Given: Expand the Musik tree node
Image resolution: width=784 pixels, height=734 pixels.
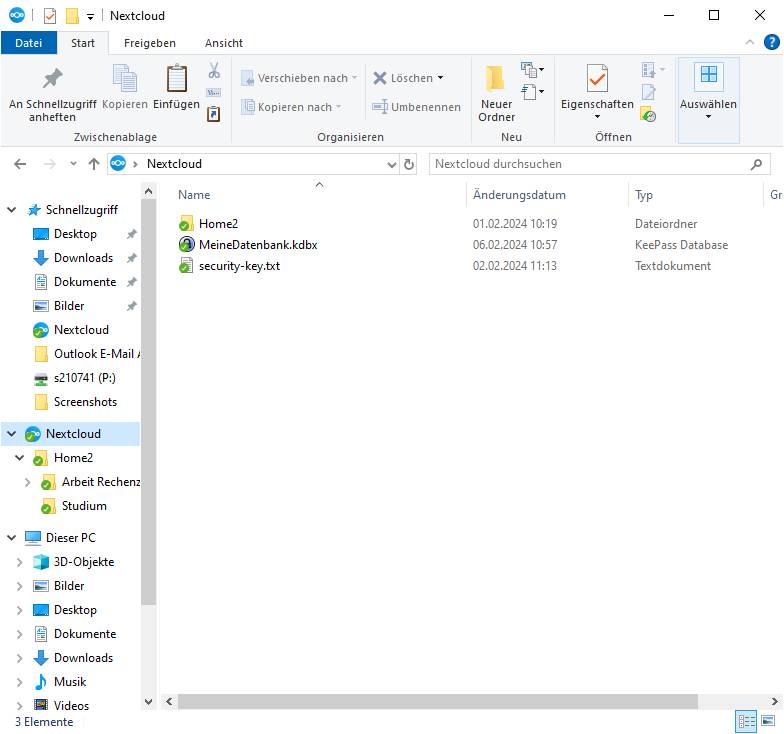Looking at the screenshot, I should pos(20,682).
